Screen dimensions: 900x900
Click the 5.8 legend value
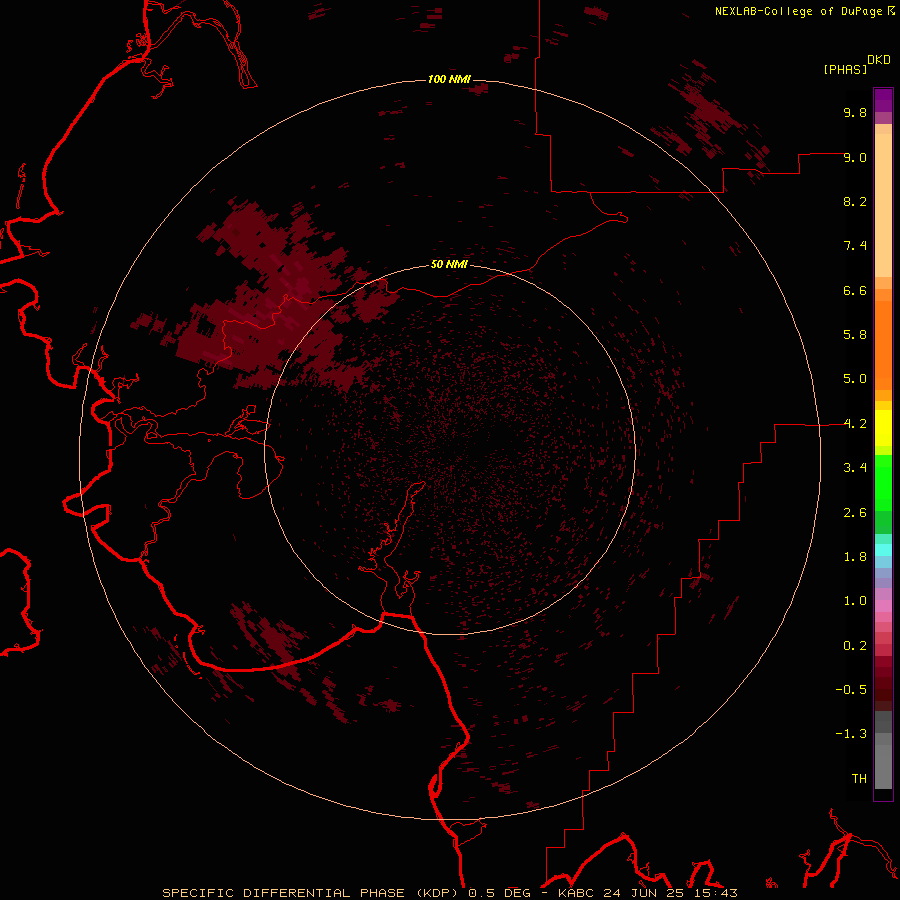855,335
